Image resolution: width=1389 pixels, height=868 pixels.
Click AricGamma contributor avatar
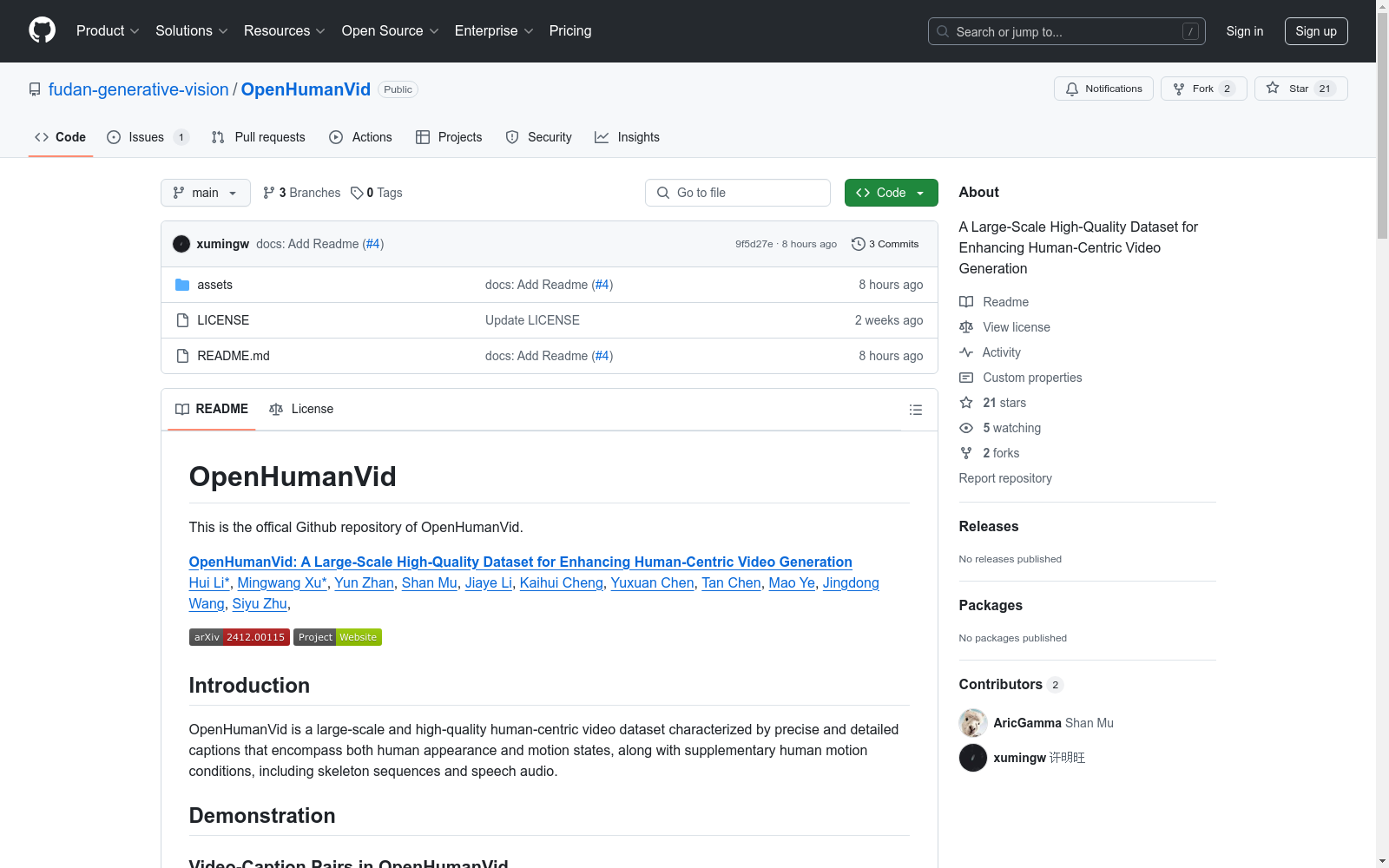(x=973, y=723)
